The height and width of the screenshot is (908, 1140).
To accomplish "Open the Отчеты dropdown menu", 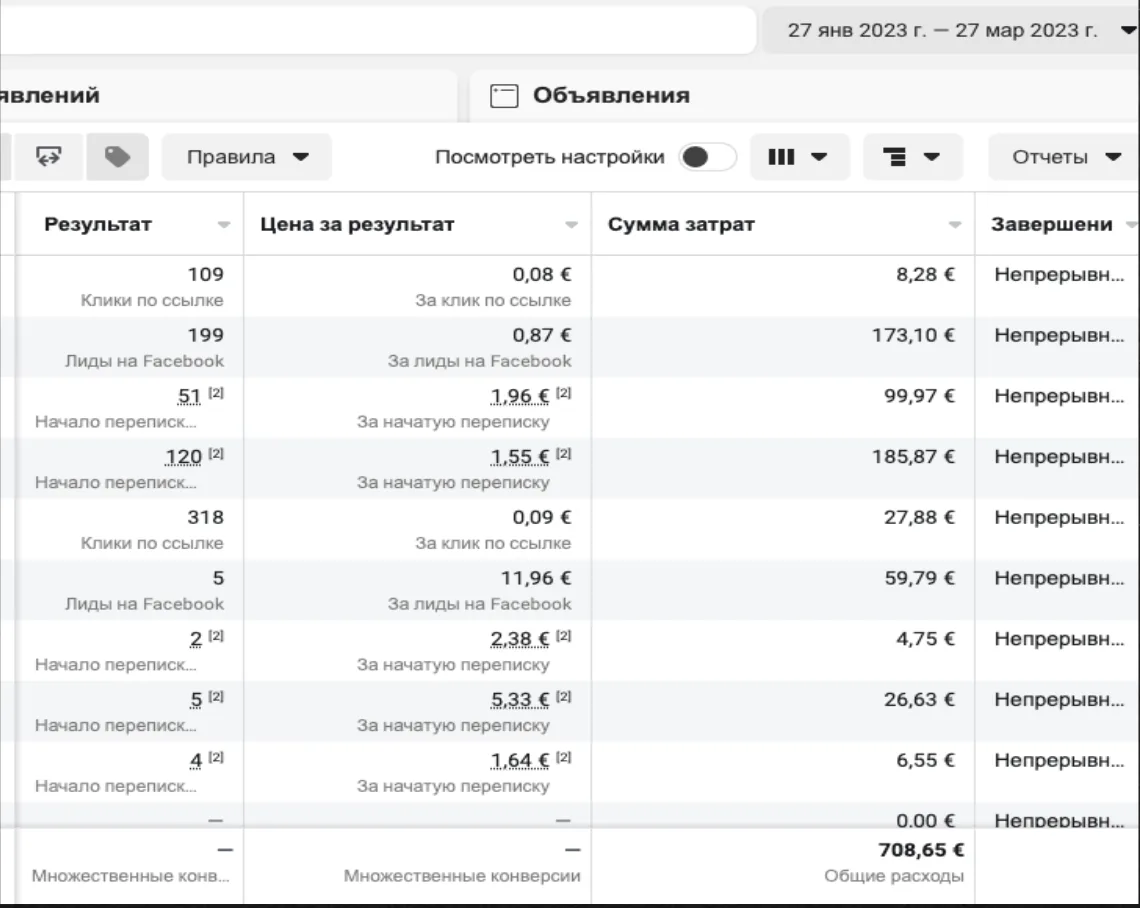I will coord(1064,156).
